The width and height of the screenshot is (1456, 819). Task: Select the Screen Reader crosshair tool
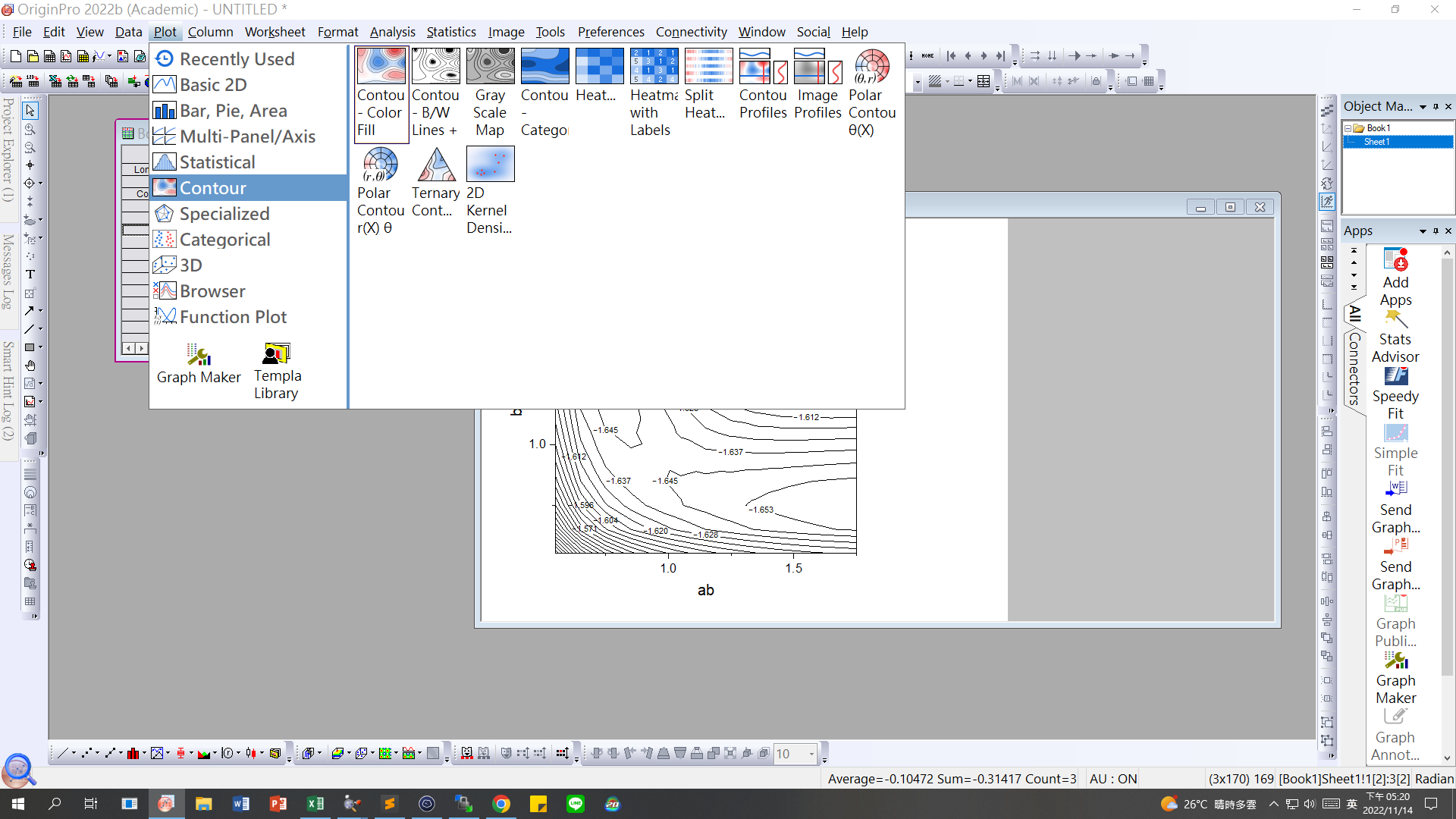point(30,165)
